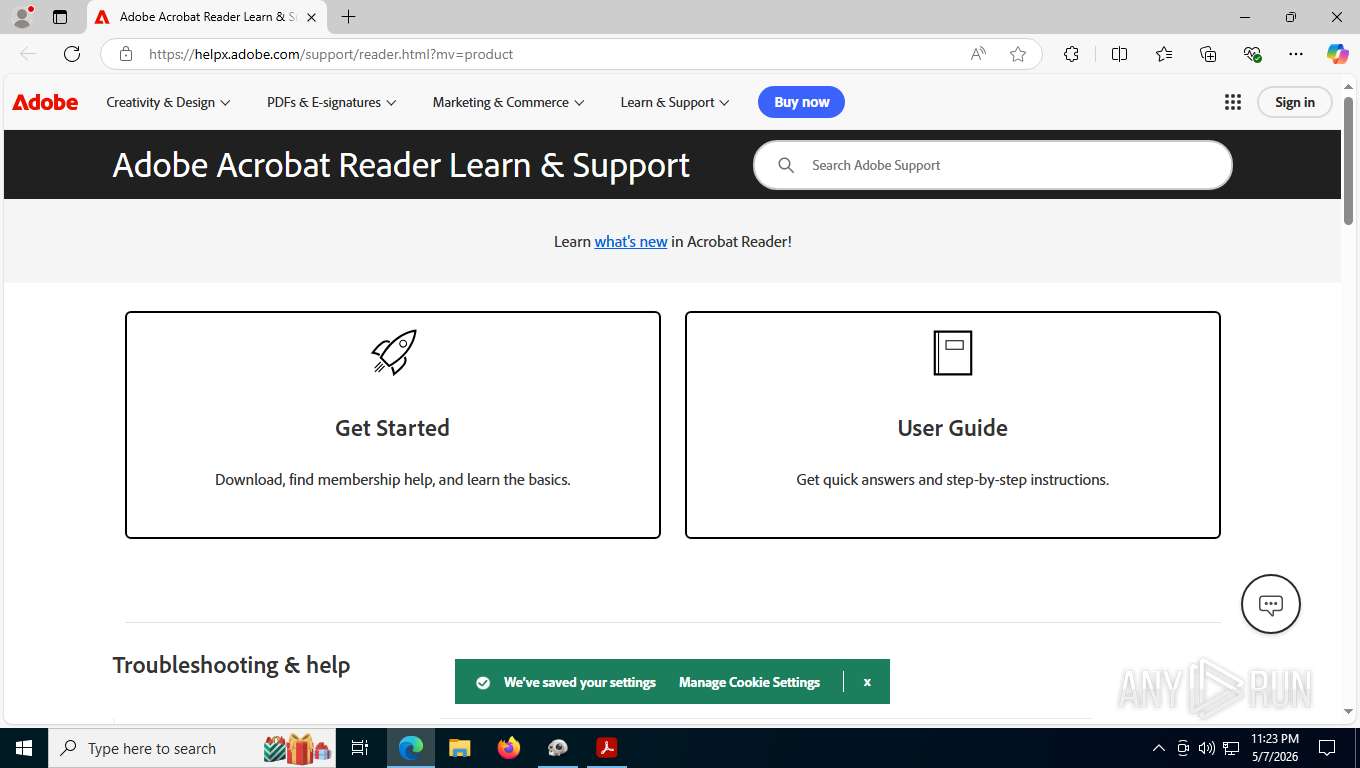Image resolution: width=1360 pixels, height=768 pixels.
Task: Activate the Read aloud icon
Action: (978, 54)
